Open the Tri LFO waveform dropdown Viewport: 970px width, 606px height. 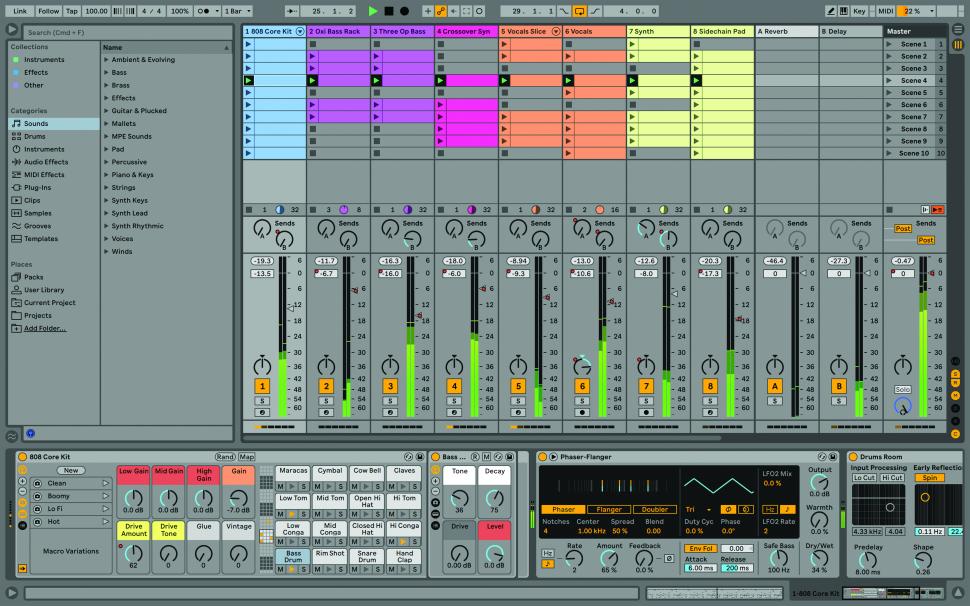(x=698, y=509)
